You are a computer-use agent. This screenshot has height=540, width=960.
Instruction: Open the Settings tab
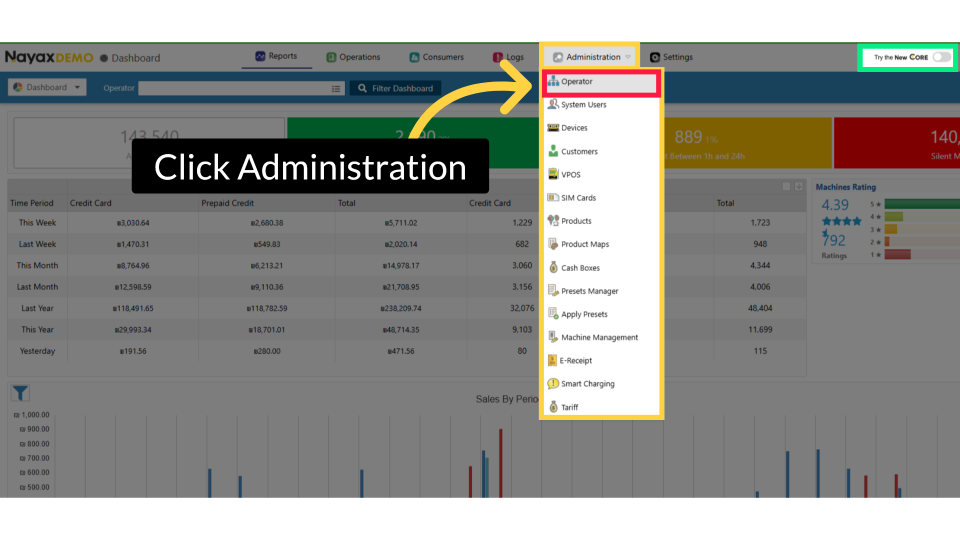tap(671, 57)
